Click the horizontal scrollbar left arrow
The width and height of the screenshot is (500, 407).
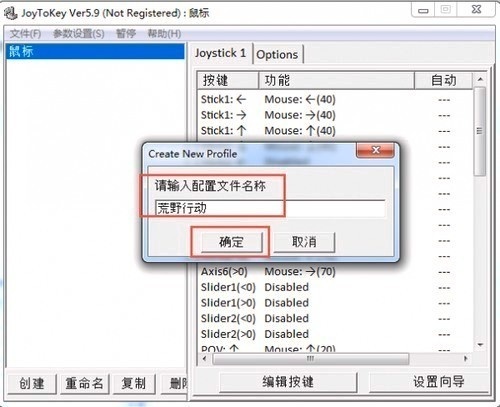(x=205, y=359)
